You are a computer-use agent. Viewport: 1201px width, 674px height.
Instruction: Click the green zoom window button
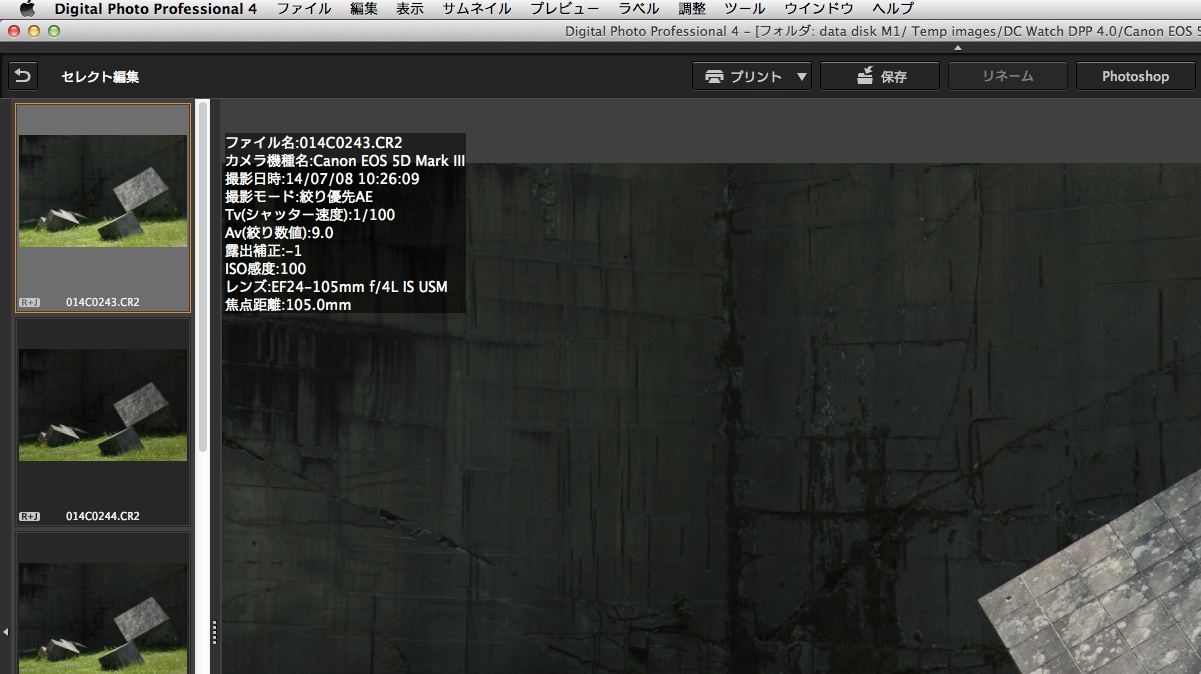click(x=54, y=31)
